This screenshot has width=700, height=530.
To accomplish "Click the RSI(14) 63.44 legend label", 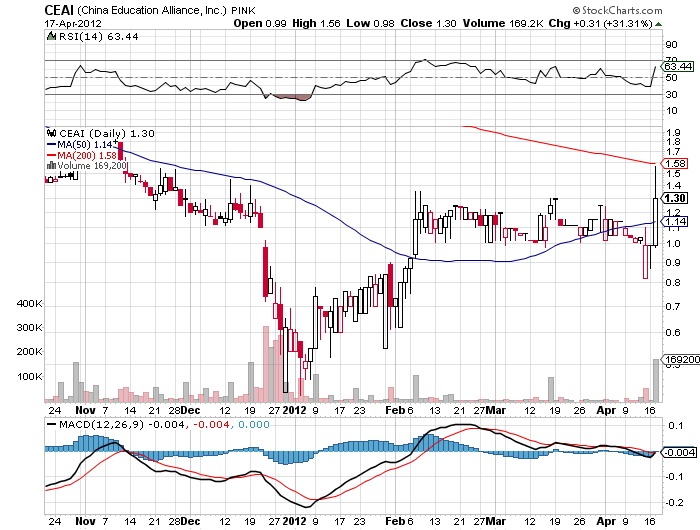I will click(99, 37).
